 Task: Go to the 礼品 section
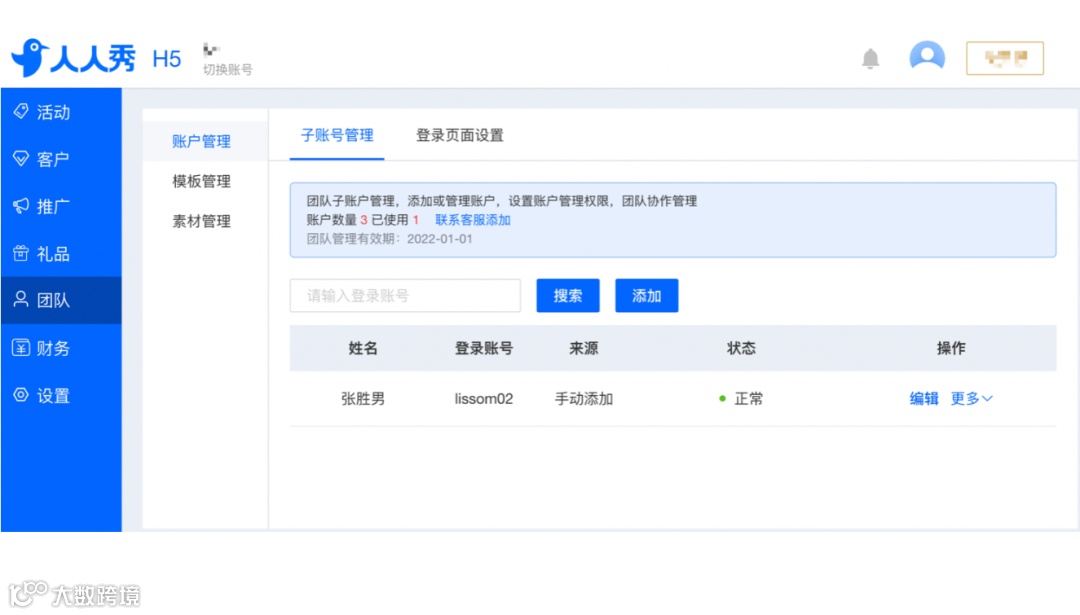click(x=61, y=253)
